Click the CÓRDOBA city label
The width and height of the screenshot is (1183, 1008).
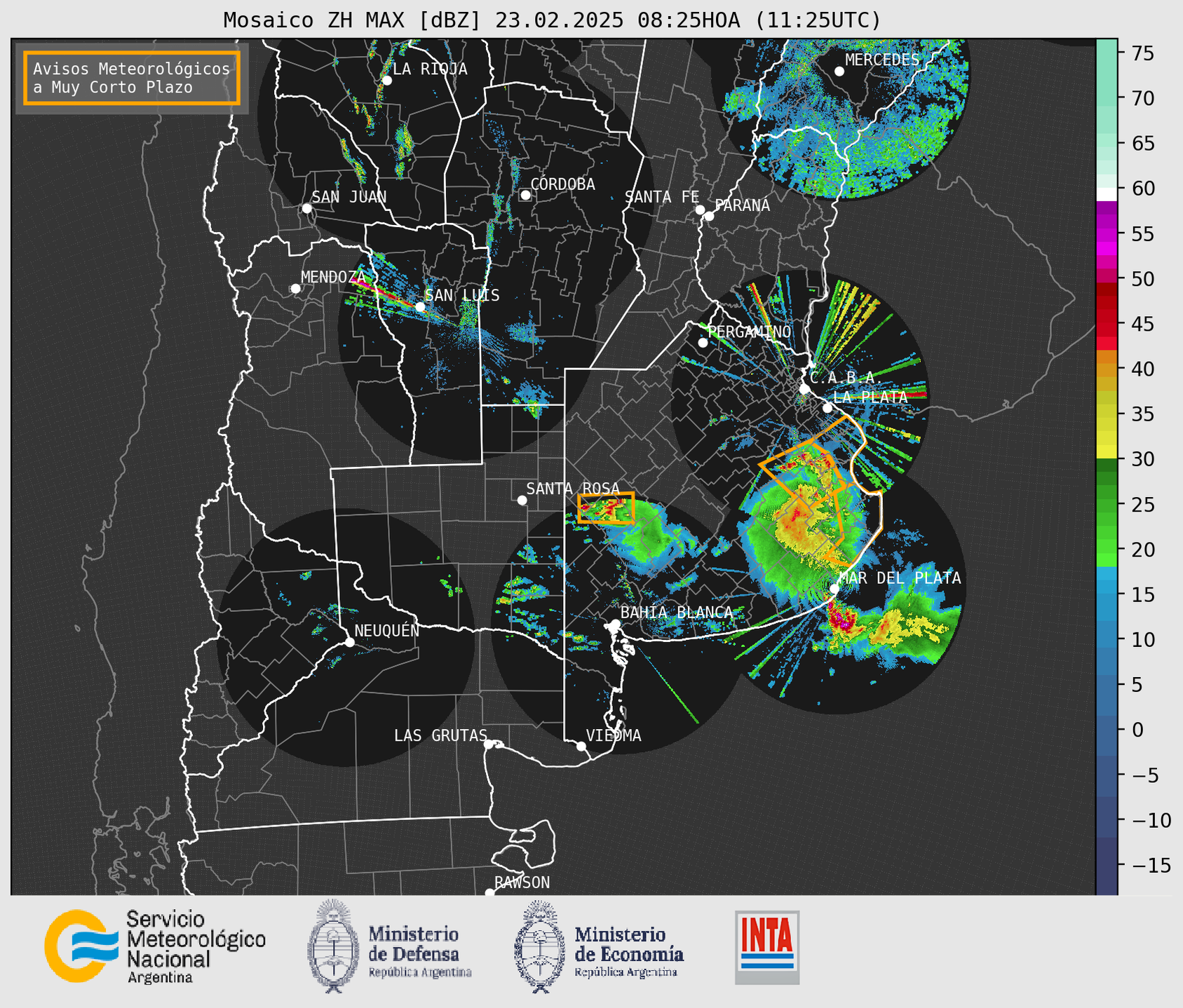[563, 184]
